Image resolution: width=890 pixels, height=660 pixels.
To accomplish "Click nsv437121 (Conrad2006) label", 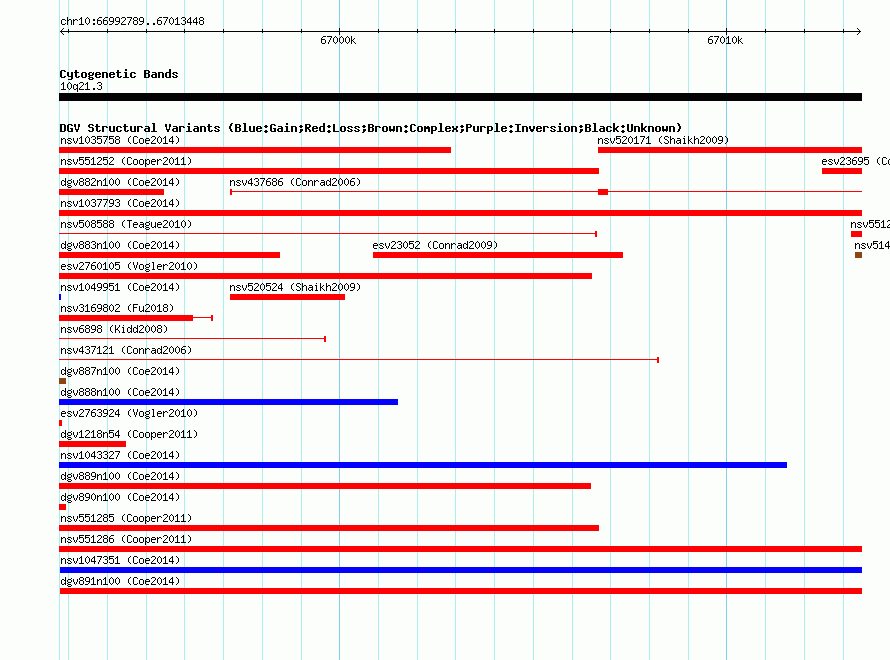I will pos(126,350).
